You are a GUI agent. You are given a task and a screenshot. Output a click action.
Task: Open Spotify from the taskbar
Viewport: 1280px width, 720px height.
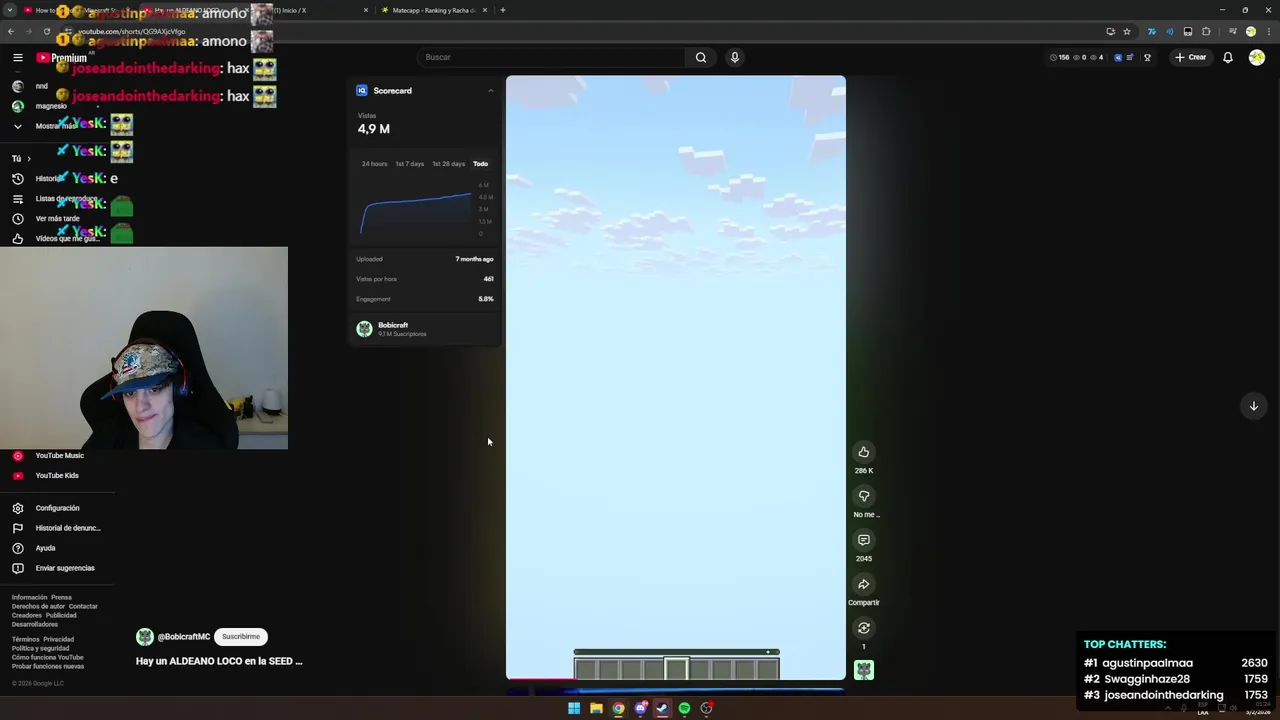684,708
